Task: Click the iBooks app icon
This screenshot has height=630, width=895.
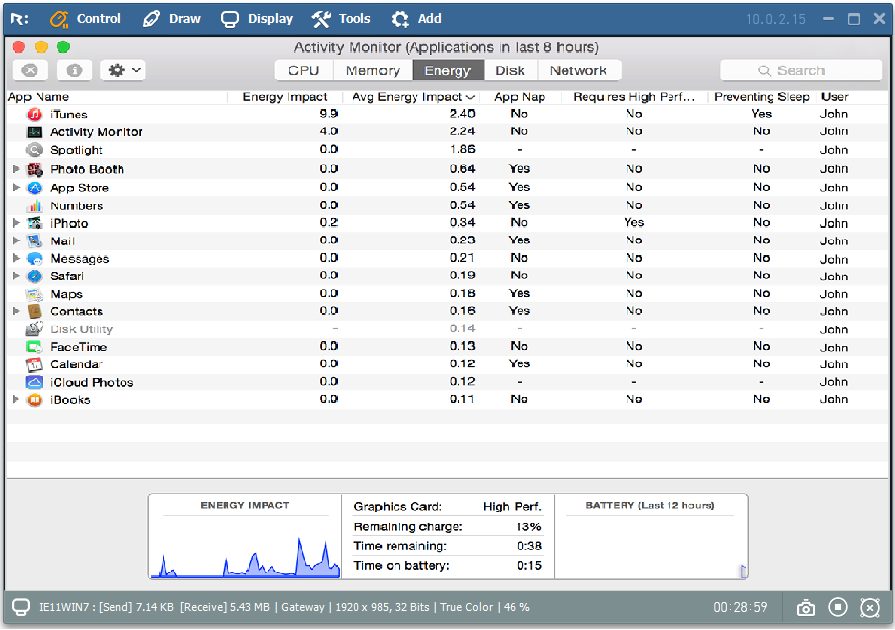Action: pyautogui.click(x=35, y=400)
